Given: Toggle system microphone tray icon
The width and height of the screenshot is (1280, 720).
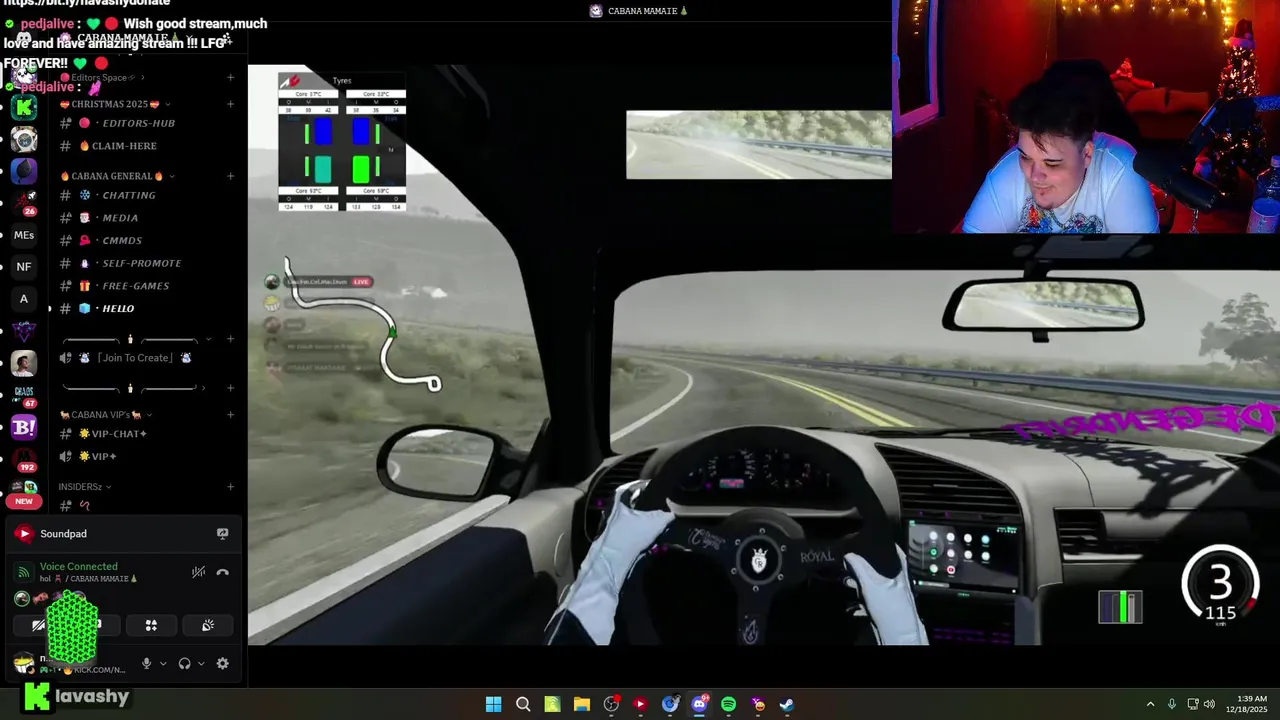Looking at the screenshot, I should (1171, 704).
